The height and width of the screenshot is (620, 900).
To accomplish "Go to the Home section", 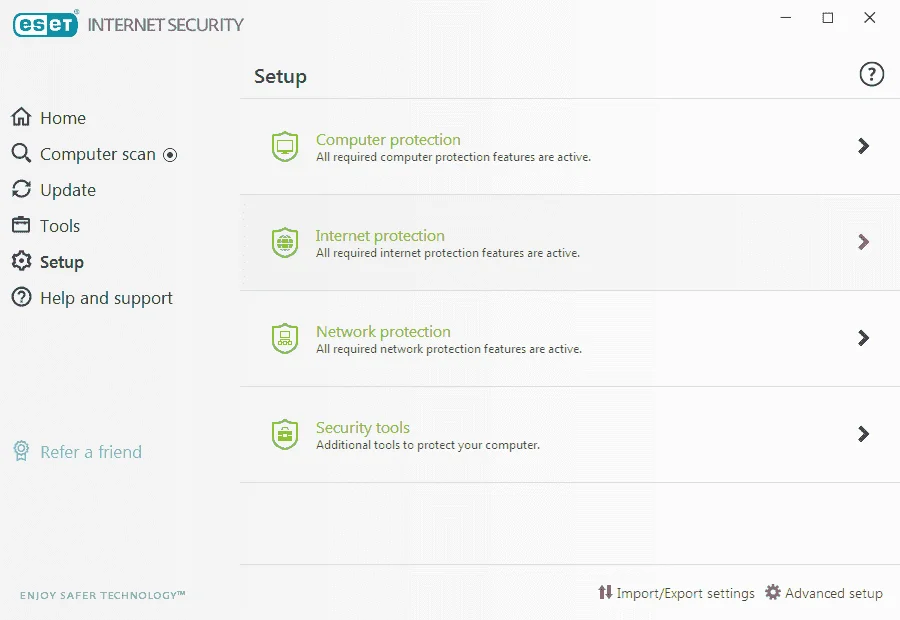I will [x=63, y=118].
